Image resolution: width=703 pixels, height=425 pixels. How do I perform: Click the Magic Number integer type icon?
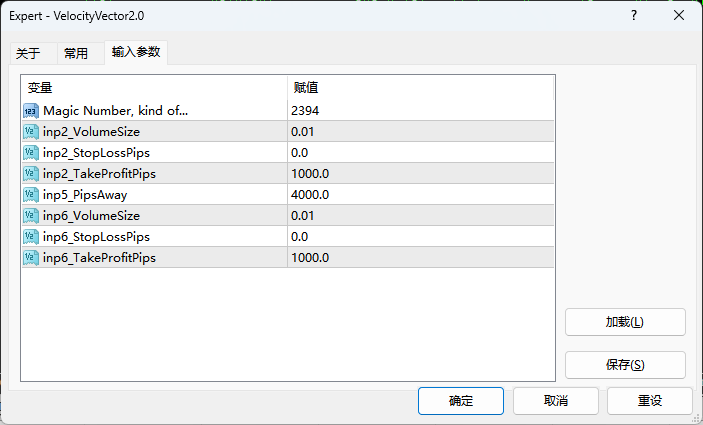(x=31, y=110)
